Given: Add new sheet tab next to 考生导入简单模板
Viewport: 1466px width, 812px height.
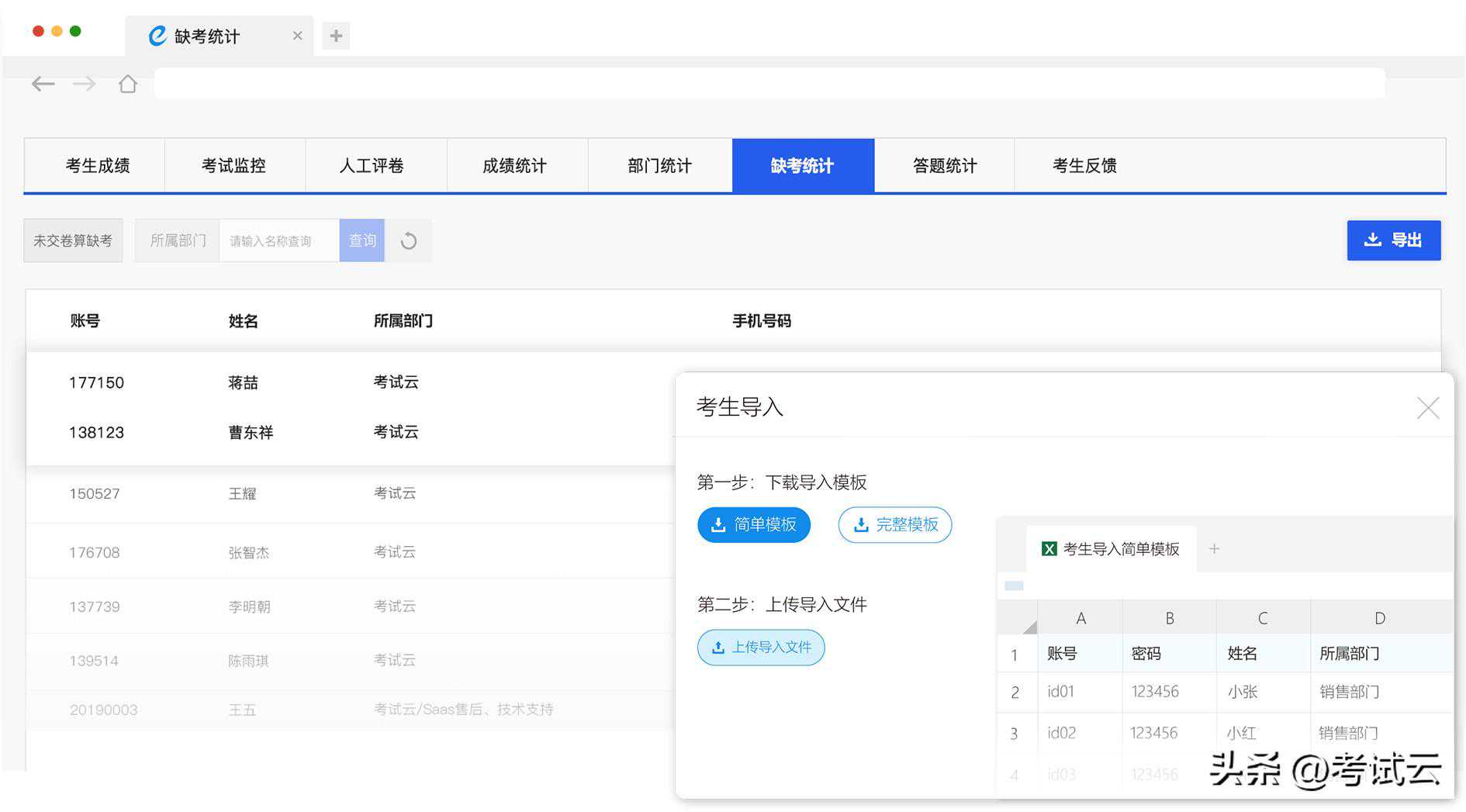Looking at the screenshot, I should pyautogui.click(x=1214, y=549).
